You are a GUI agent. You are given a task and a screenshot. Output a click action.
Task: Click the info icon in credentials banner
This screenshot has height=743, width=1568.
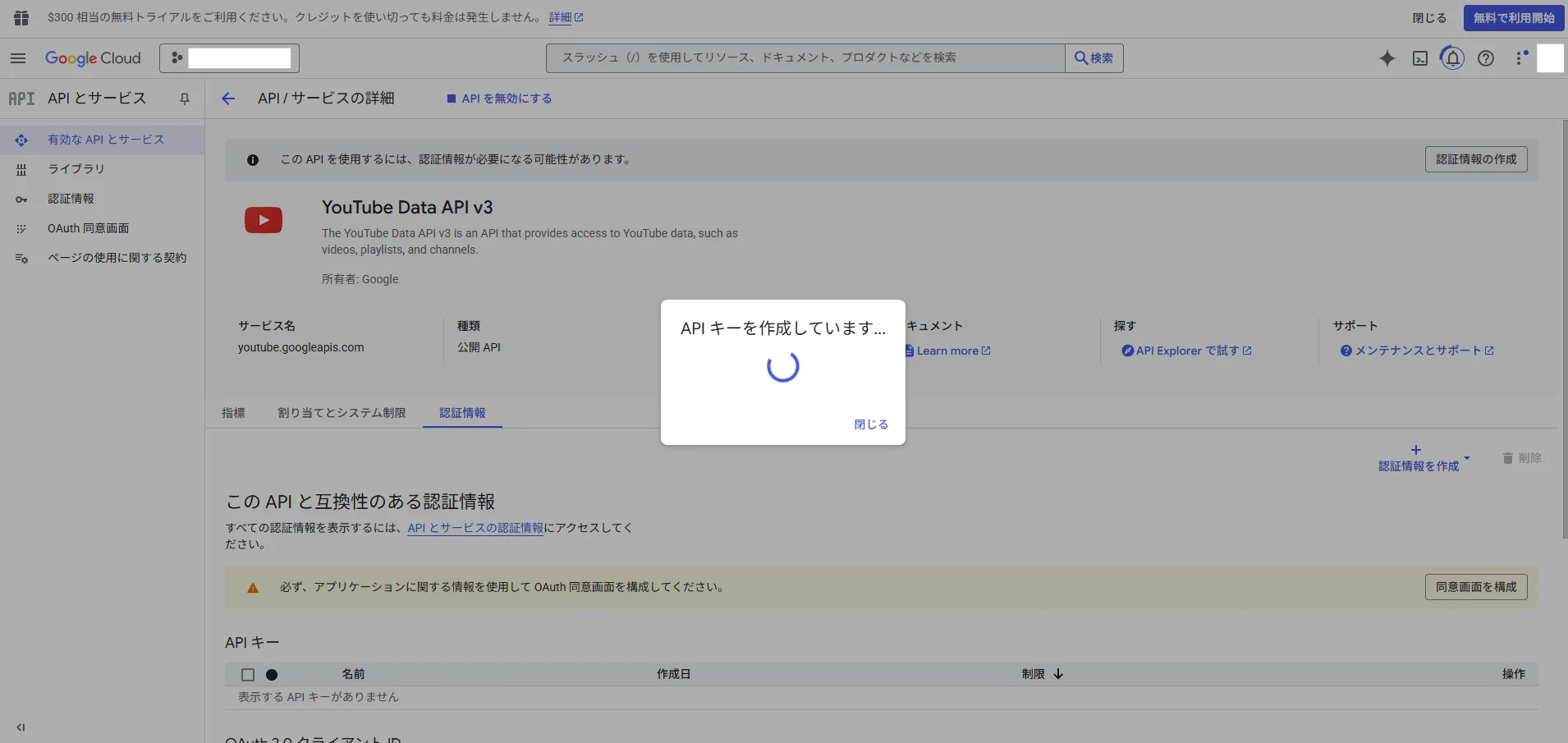(253, 160)
